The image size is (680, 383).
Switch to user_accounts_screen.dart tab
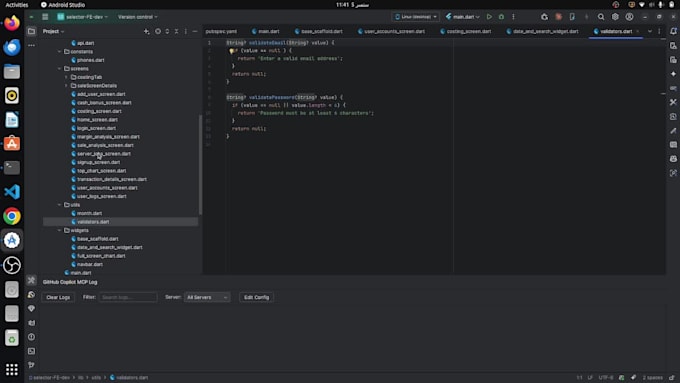[391, 31]
